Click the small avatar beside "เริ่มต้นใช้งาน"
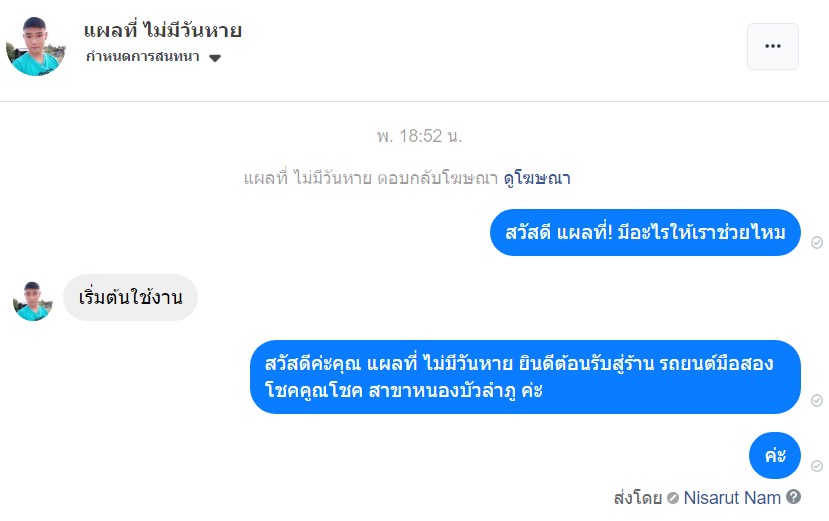The height and width of the screenshot is (521, 829). pos(33,300)
